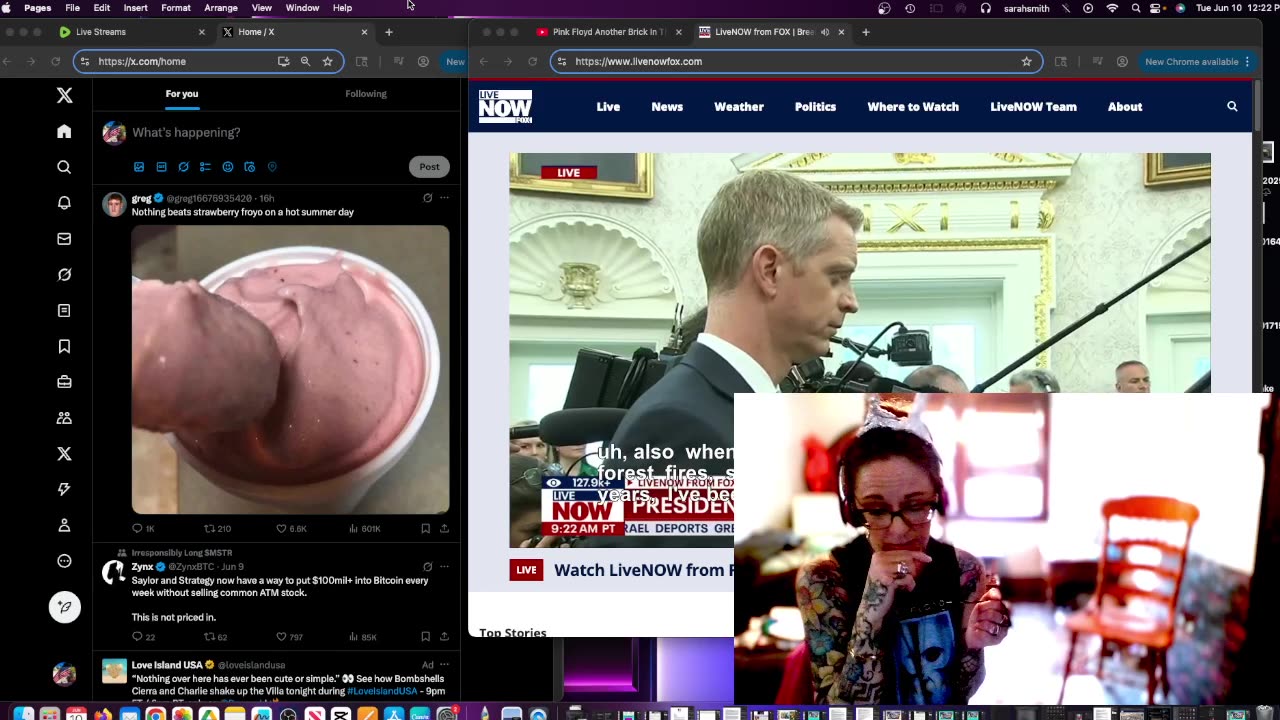Bookmark livenowfox.com with star icon
This screenshot has width=1280, height=720.
[x=1026, y=61]
